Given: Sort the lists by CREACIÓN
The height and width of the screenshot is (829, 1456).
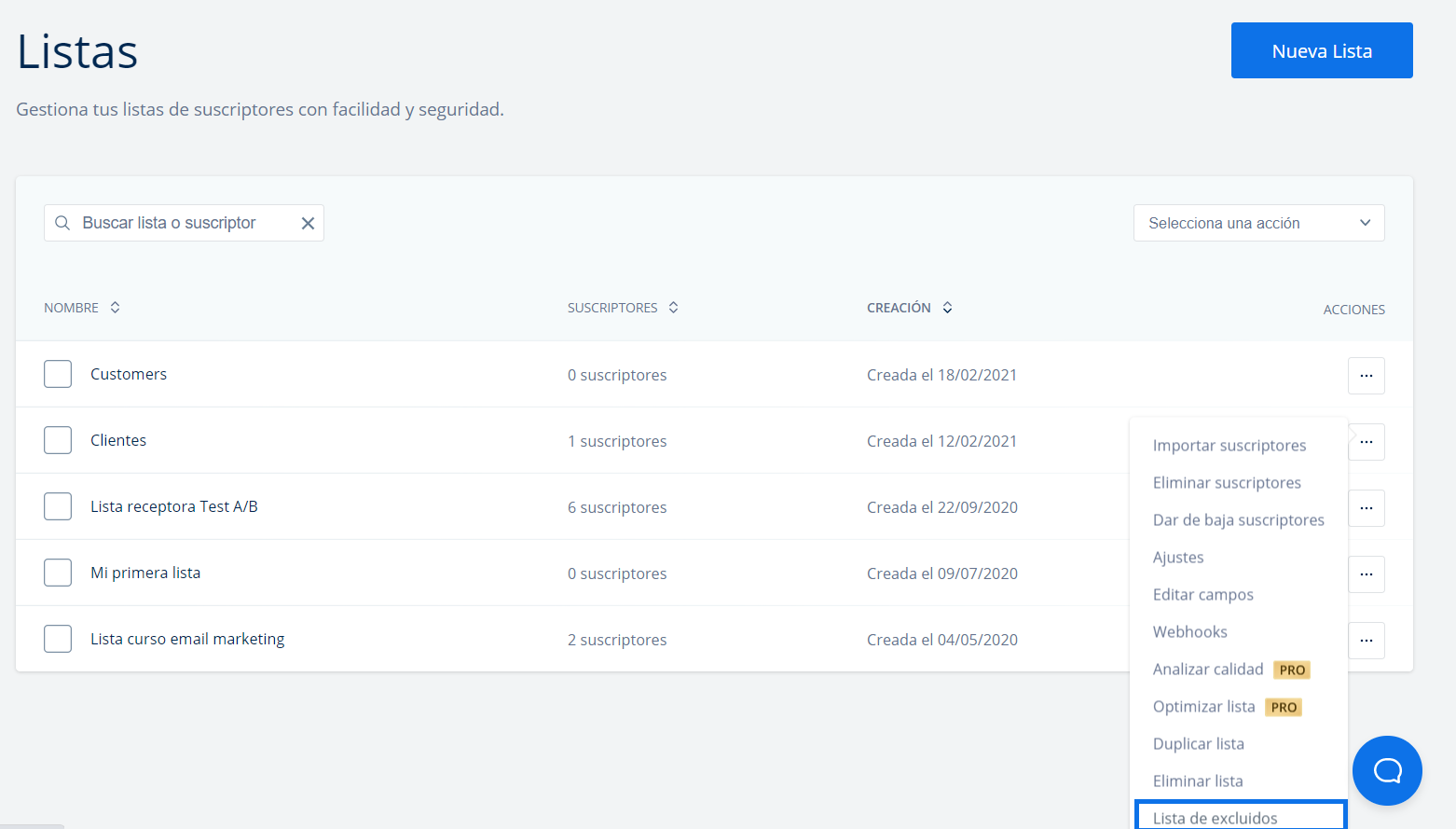Looking at the screenshot, I should 909,308.
